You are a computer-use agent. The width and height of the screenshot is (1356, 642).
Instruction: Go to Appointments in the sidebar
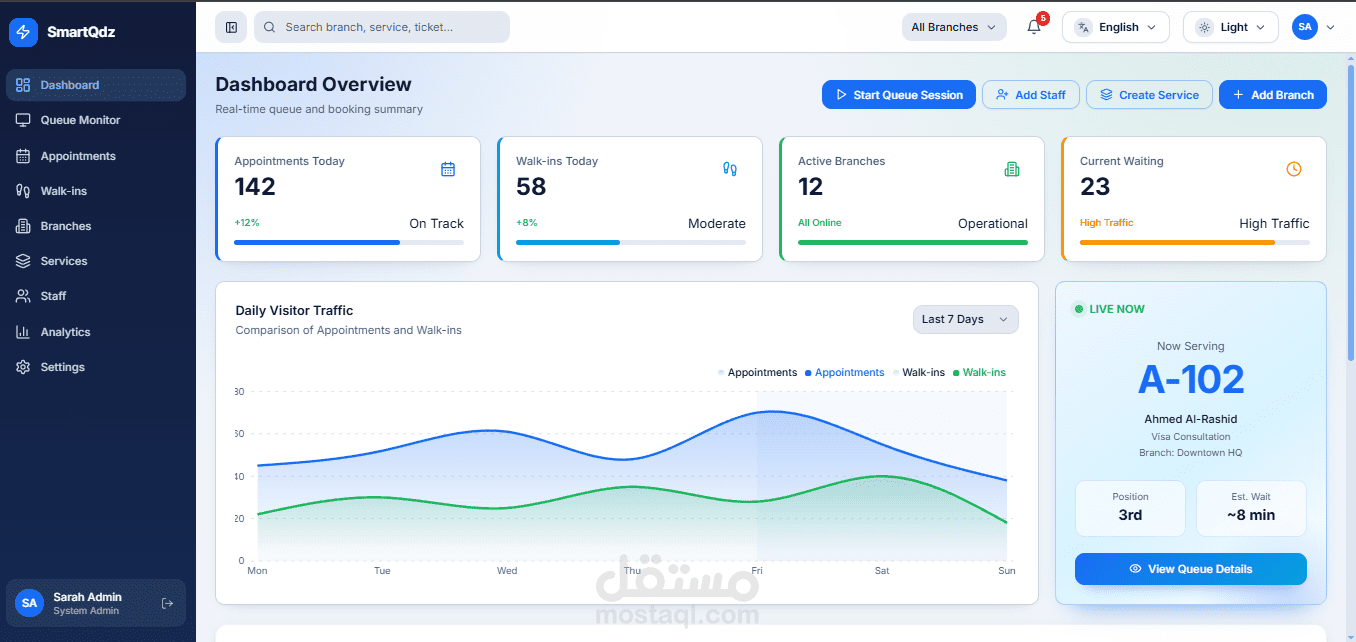point(96,156)
